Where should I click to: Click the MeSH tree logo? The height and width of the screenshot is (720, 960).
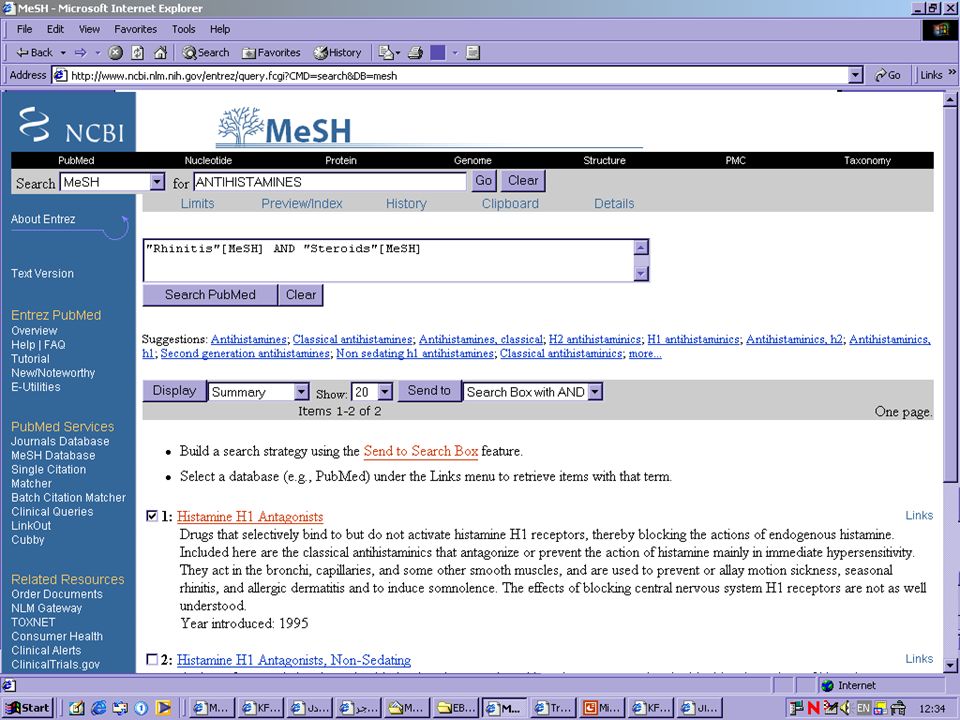click(x=284, y=126)
